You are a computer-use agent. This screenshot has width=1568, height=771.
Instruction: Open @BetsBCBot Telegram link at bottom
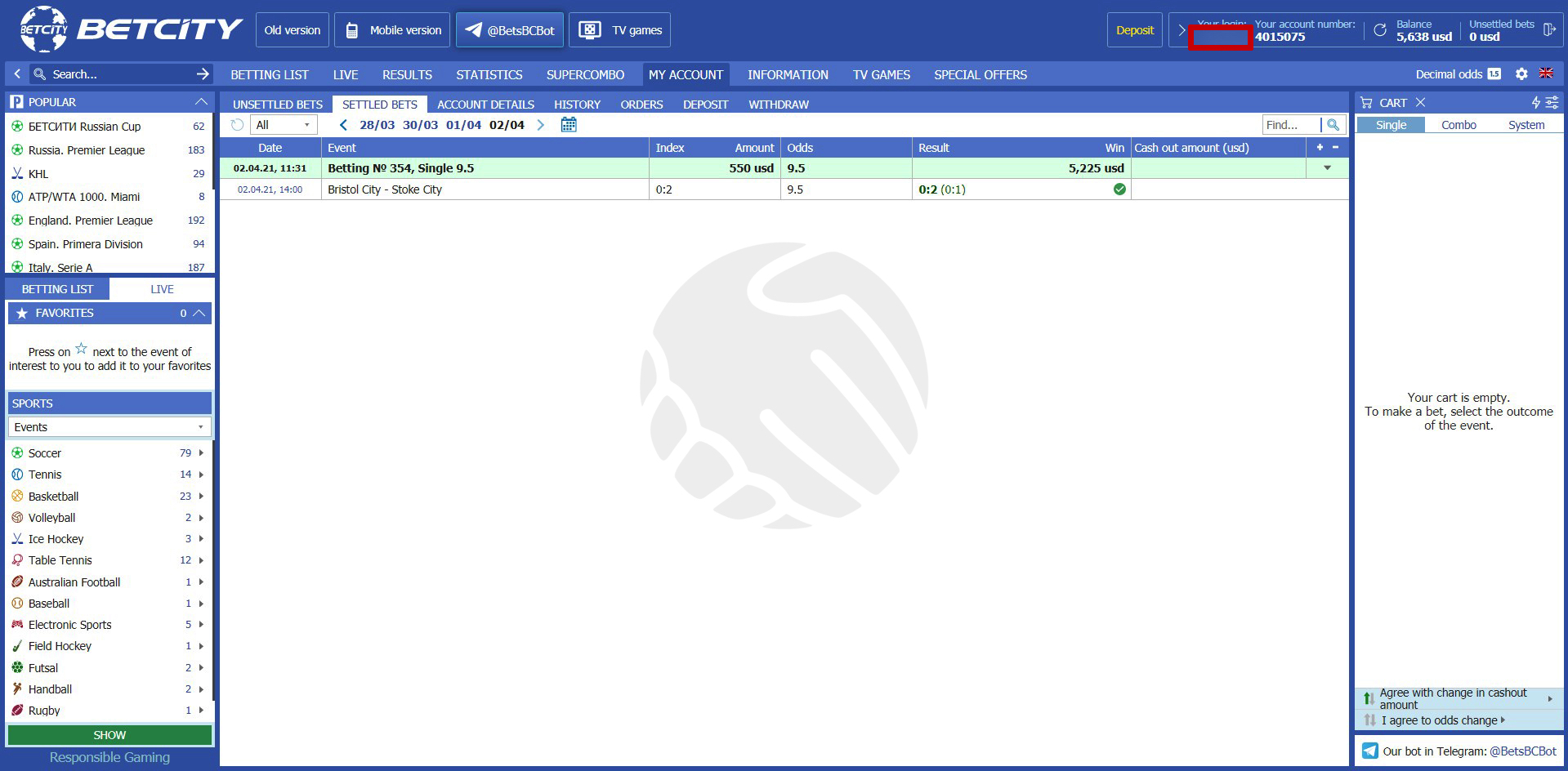click(1522, 751)
